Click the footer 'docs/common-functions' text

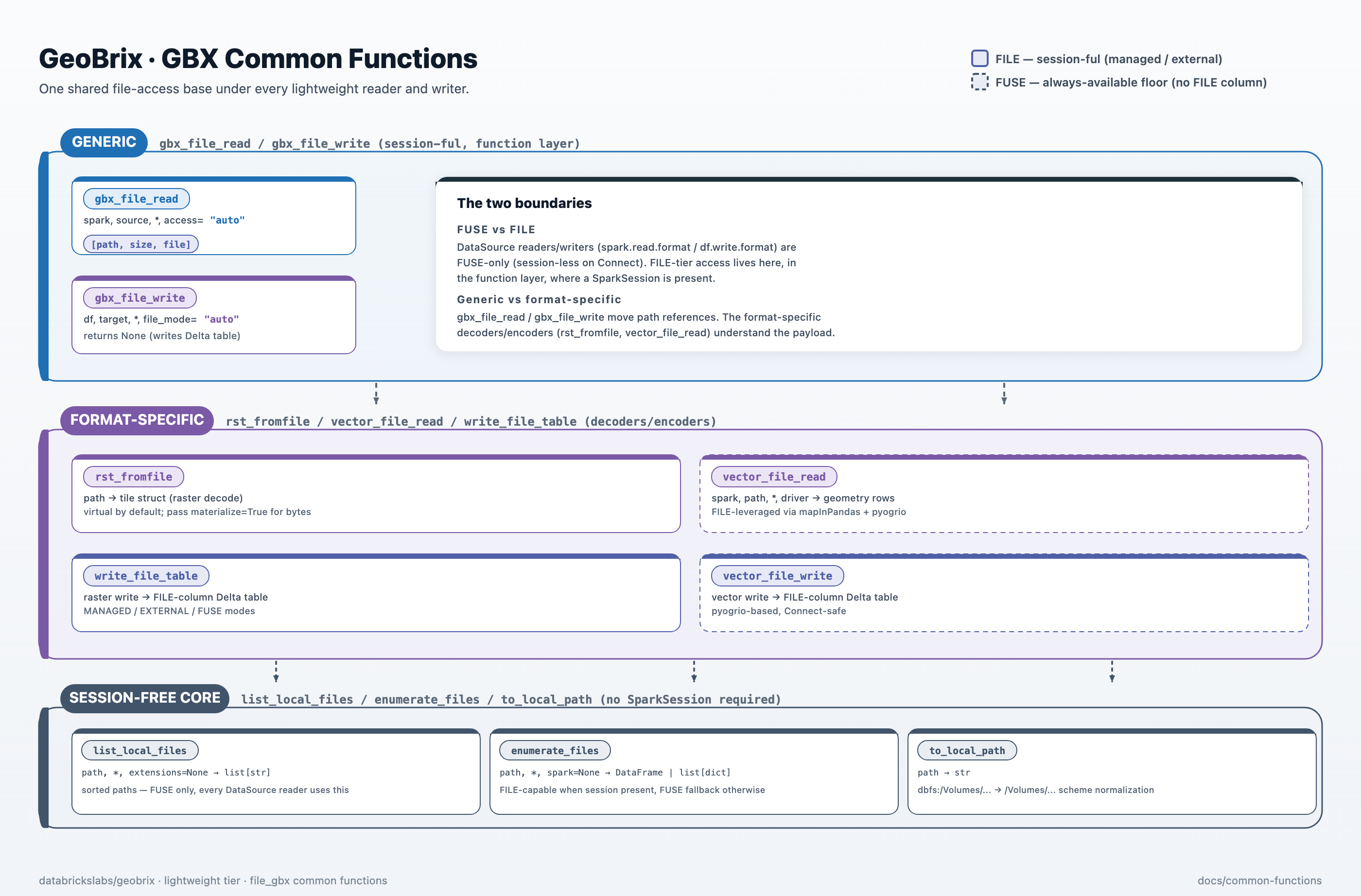[1260, 880]
